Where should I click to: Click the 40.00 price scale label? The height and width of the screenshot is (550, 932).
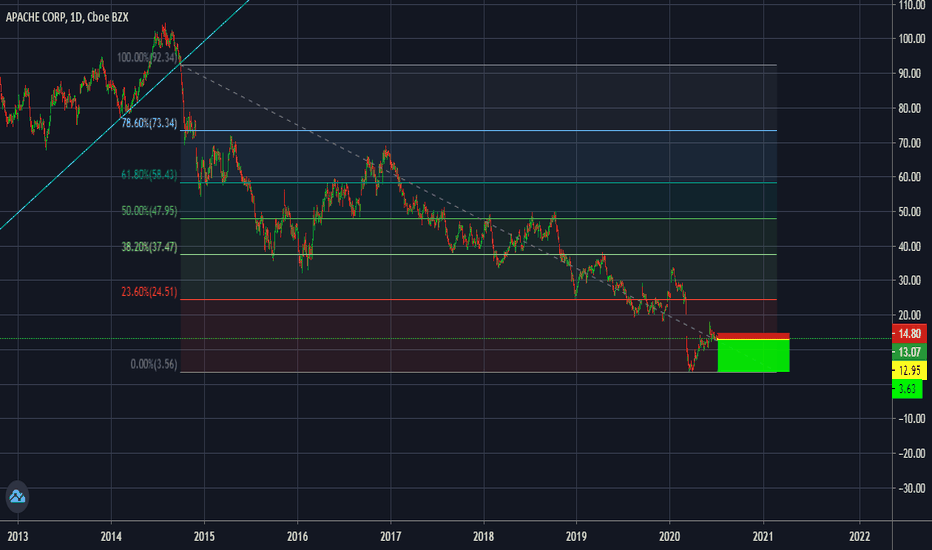[912, 246]
